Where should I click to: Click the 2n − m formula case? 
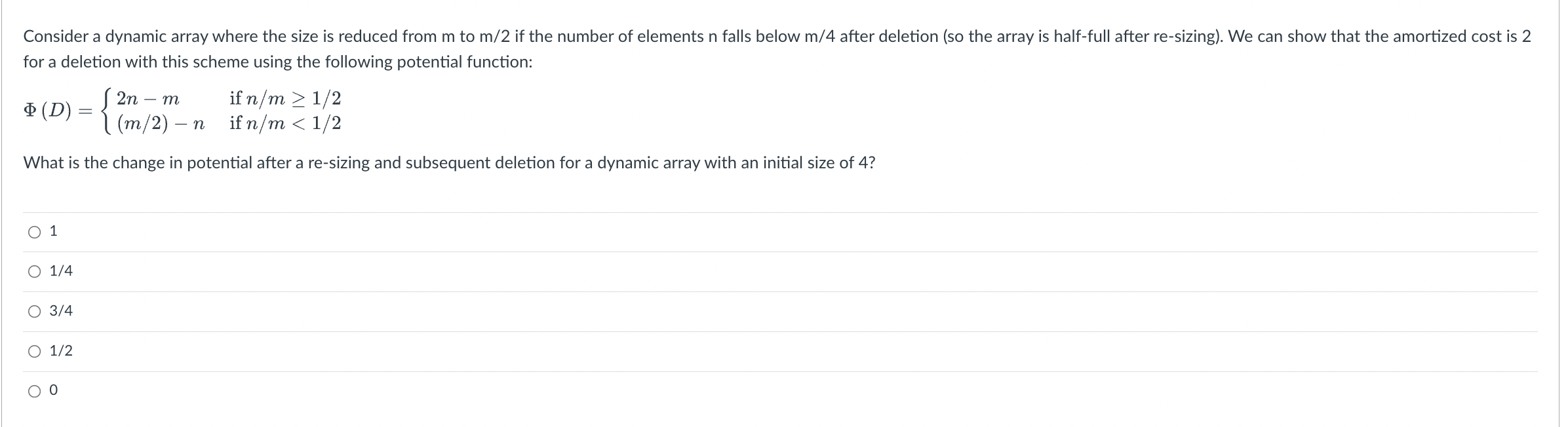148,100
